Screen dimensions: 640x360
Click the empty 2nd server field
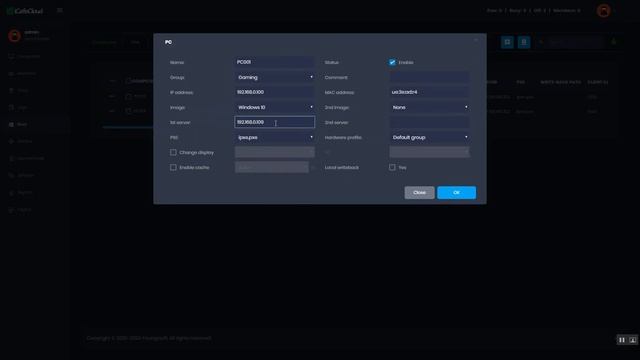coord(429,122)
